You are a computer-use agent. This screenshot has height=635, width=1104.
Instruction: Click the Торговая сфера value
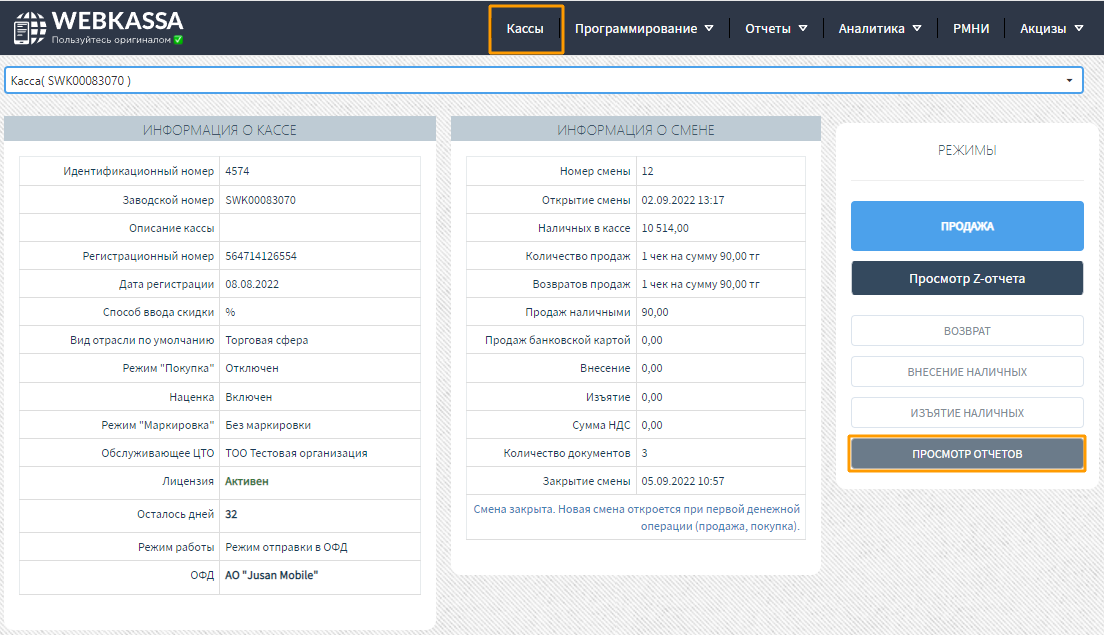267,340
